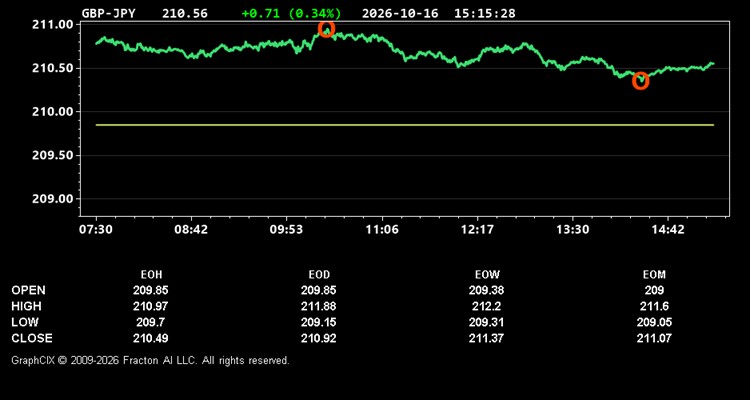Viewport: 750px width, 400px height.
Task: Click the CLOSE row label
Action: click(x=32, y=338)
